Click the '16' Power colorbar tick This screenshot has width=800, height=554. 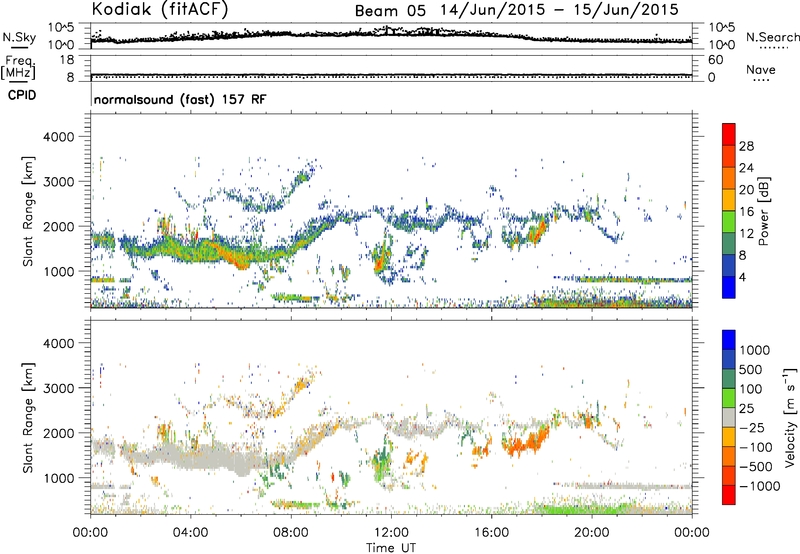[x=746, y=212]
